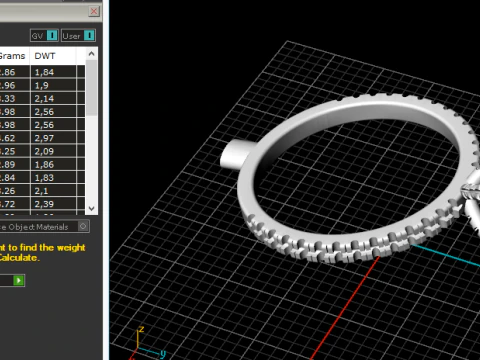Click the Grams column header
The width and height of the screenshot is (480, 360).
15,56
